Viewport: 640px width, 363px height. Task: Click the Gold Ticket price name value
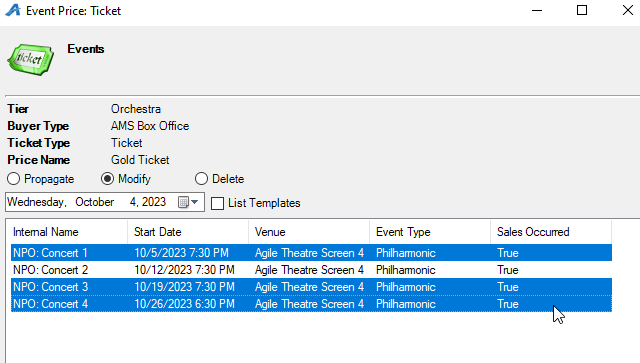pos(140,160)
